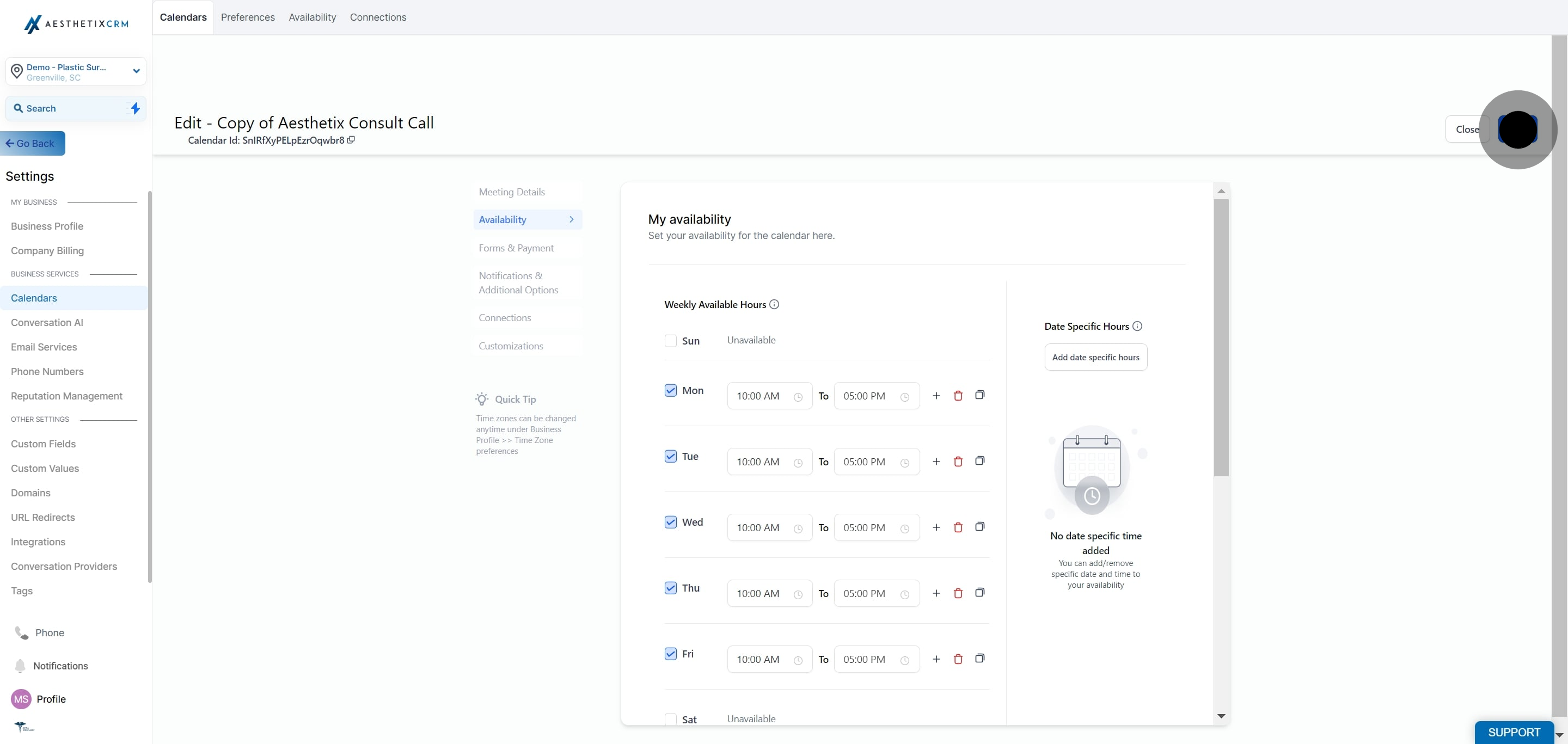Click the Date Specific Hours info icon
Viewport: 1568px width, 744px height.
(1137, 326)
